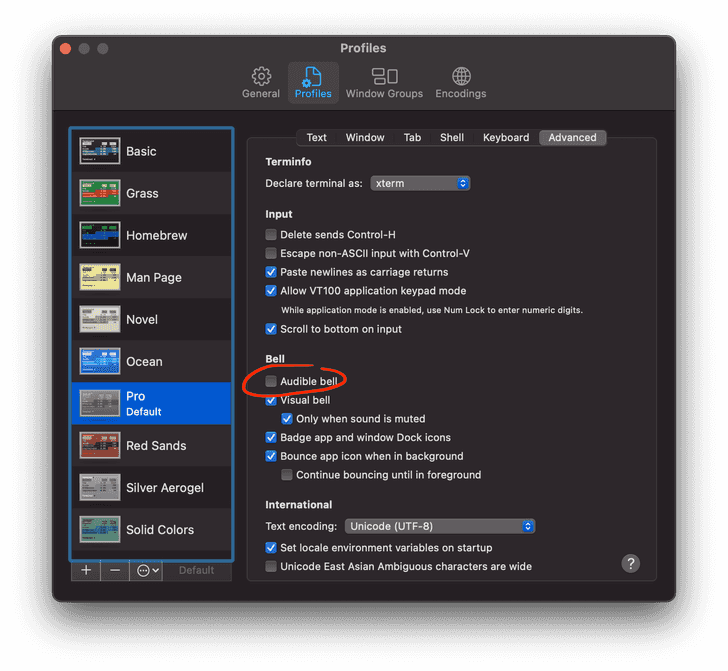Image resolution: width=728 pixels, height=671 pixels.
Task: Open the Encodings preferences pane
Action: (461, 83)
